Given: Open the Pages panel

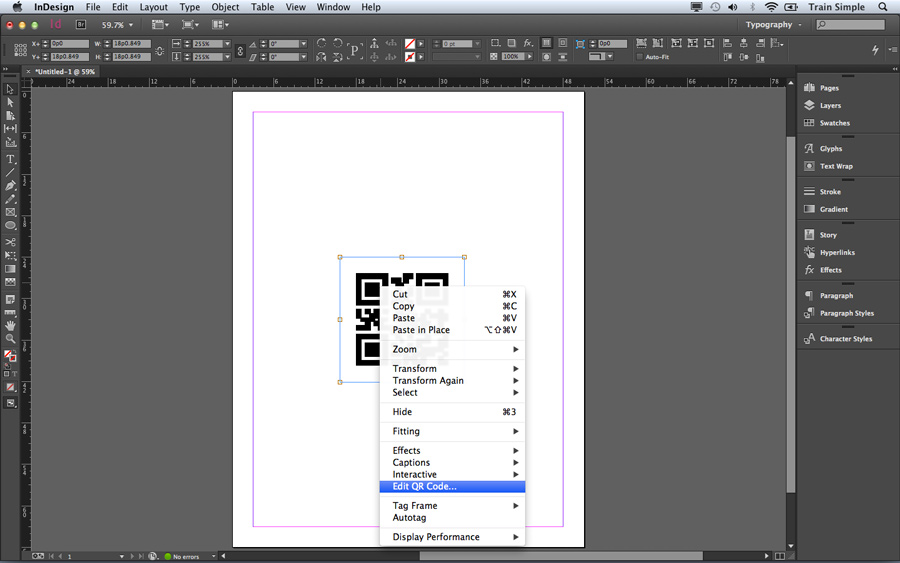Looking at the screenshot, I should coord(829,88).
